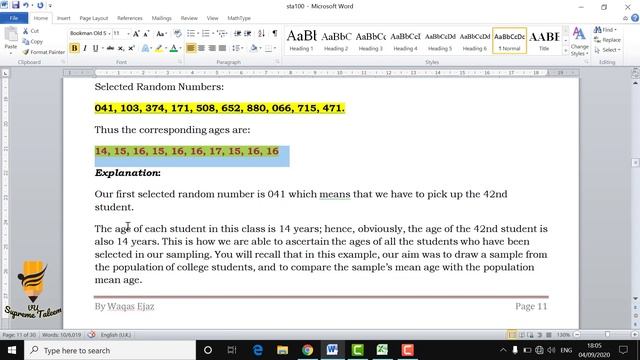Viewport: 640px width, 360px height.
Task: Copy the selection to clipboard
Action: (x=33, y=42)
